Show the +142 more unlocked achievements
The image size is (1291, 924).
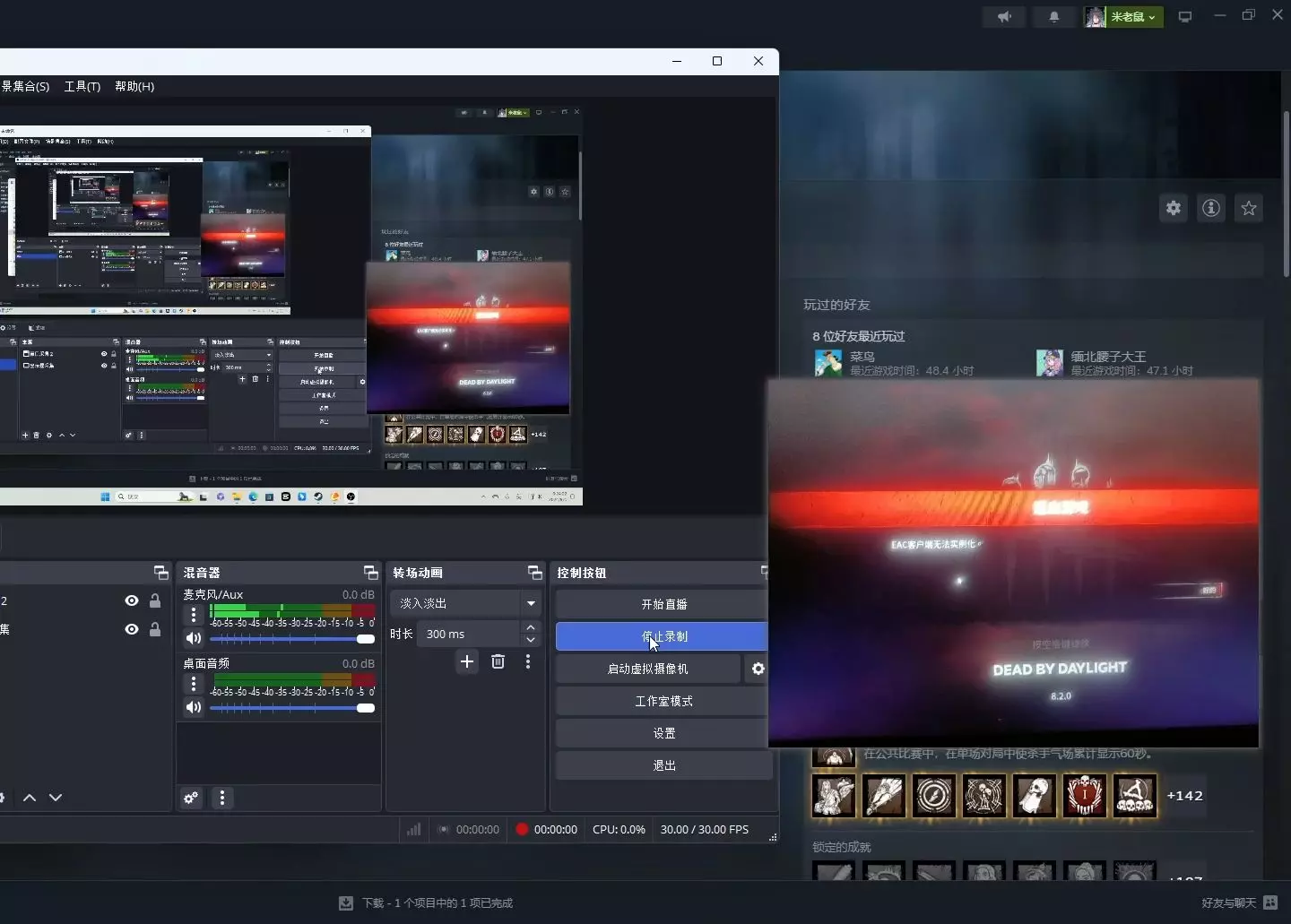tap(1184, 796)
